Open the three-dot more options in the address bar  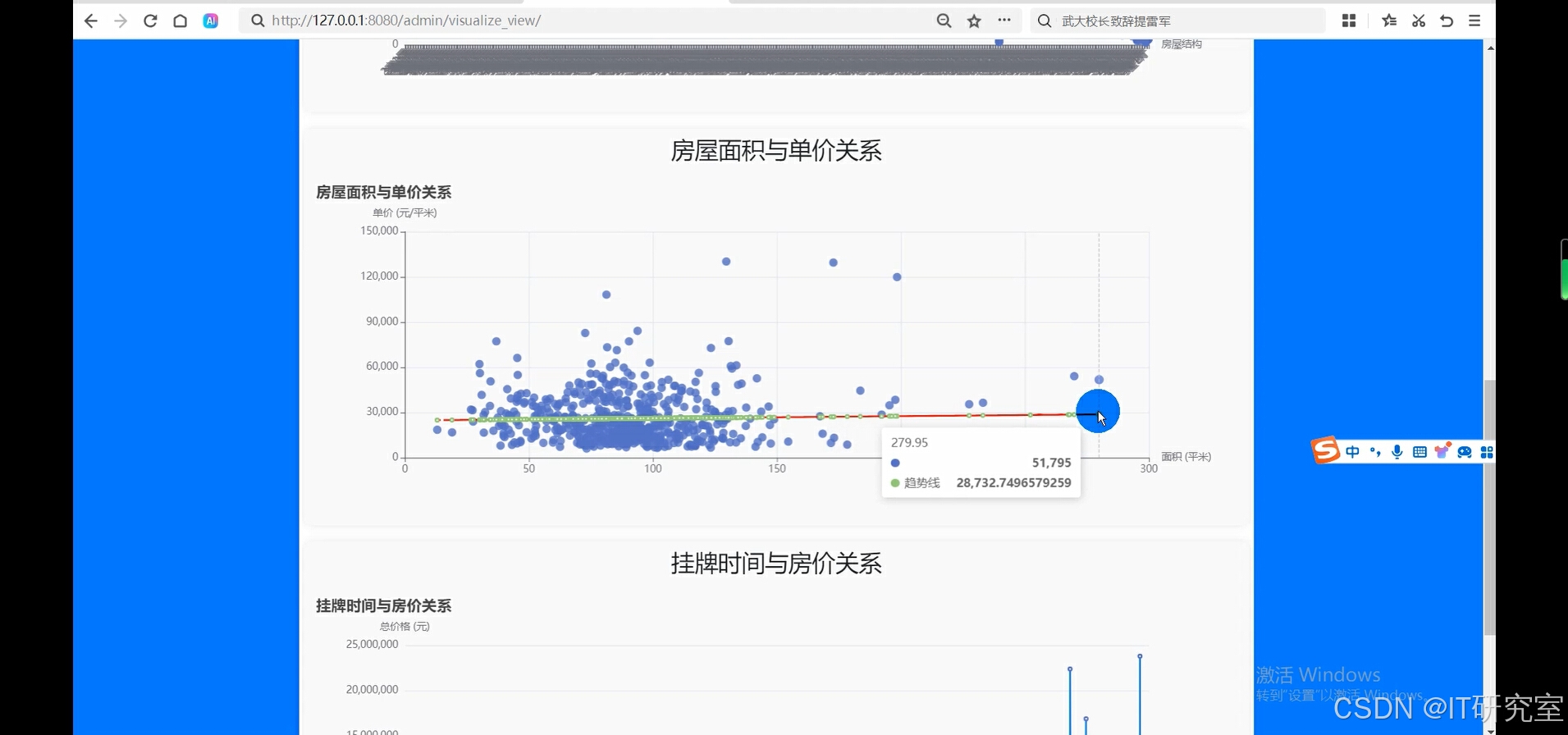pos(1004,21)
